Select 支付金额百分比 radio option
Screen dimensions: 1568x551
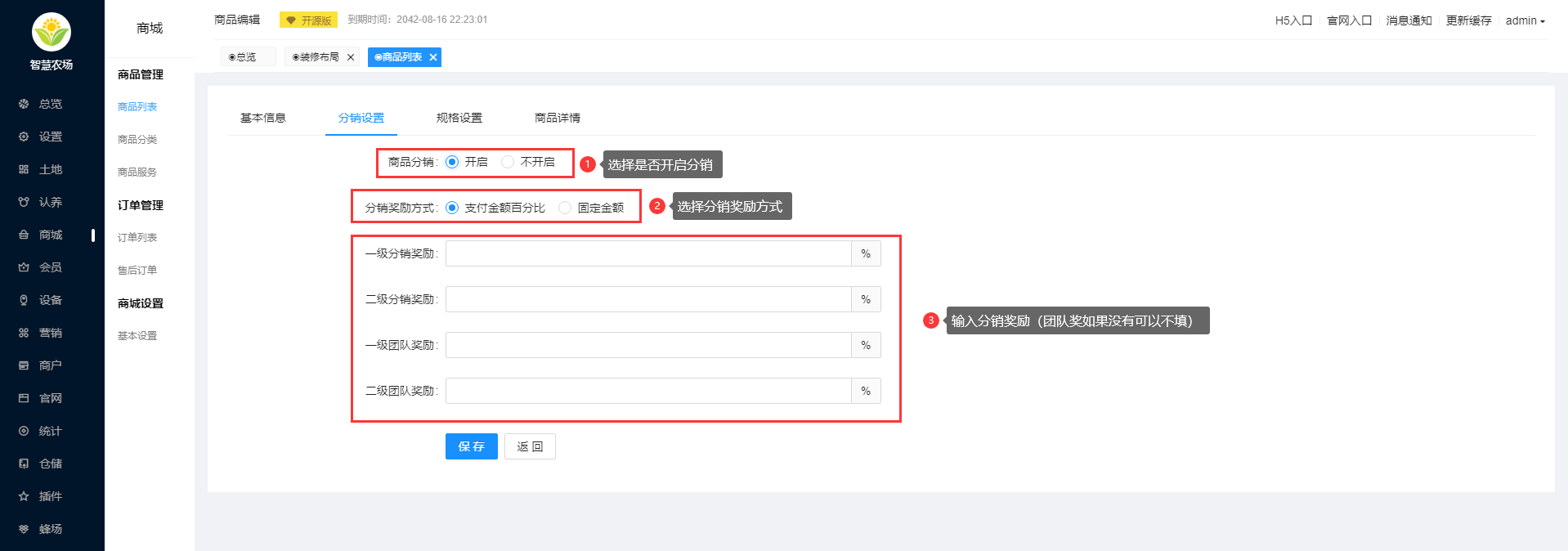tap(452, 208)
